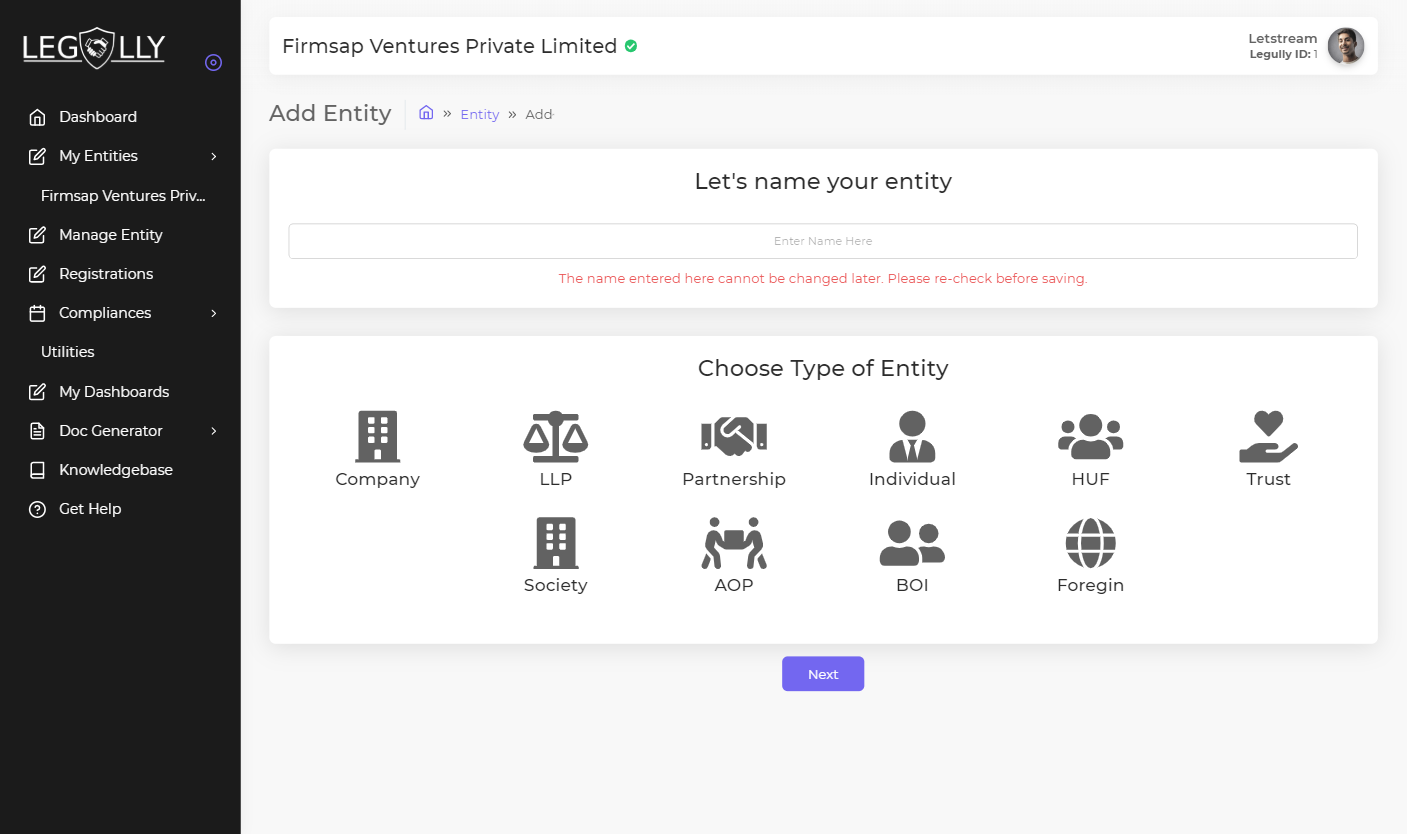Click the Next button
This screenshot has width=1407, height=834.
point(823,674)
